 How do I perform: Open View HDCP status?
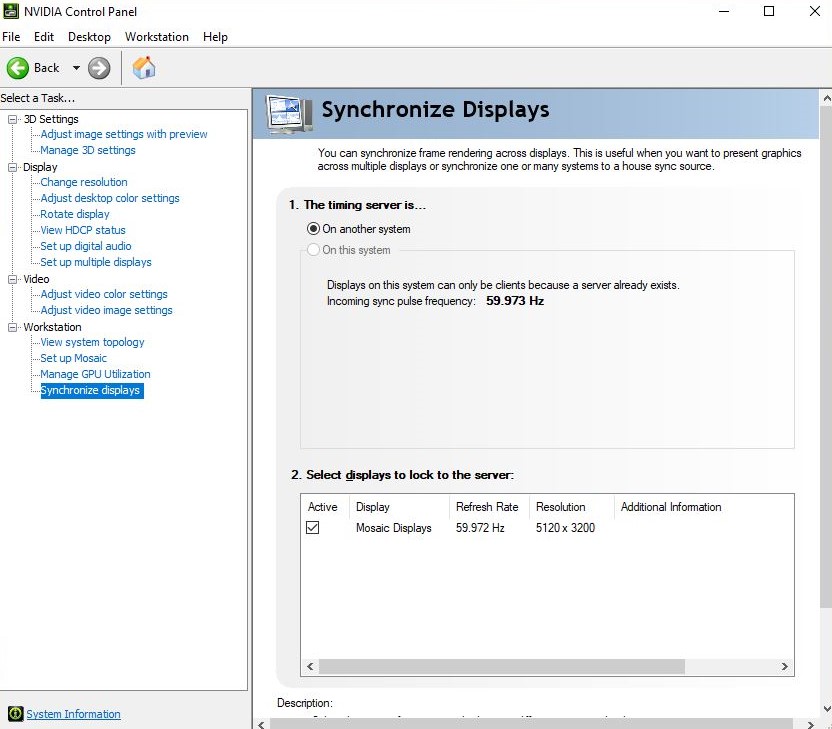click(x=83, y=230)
